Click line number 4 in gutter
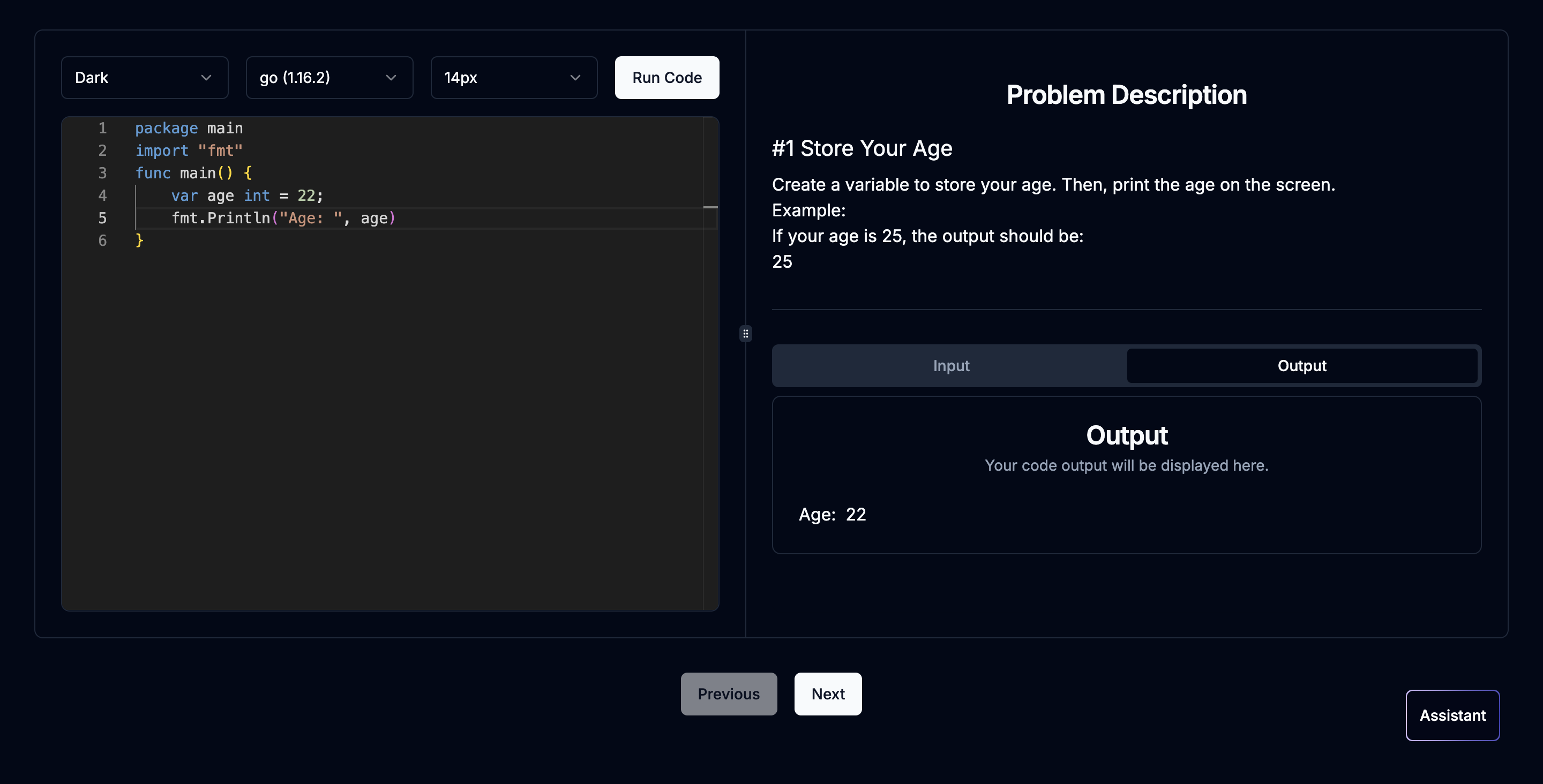1543x784 pixels. 102,196
